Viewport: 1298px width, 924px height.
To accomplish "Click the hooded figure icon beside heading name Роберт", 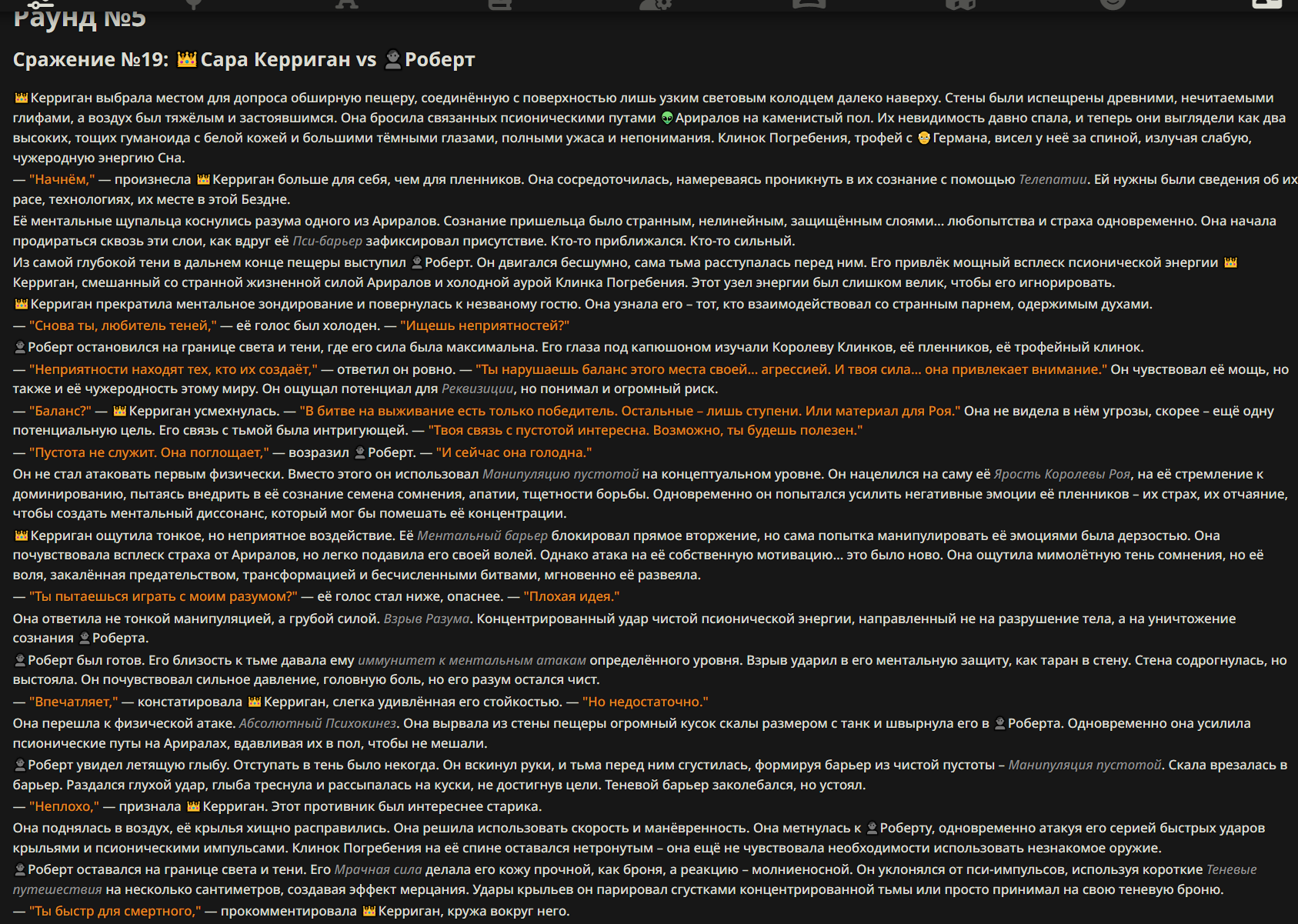I will tap(392, 59).
